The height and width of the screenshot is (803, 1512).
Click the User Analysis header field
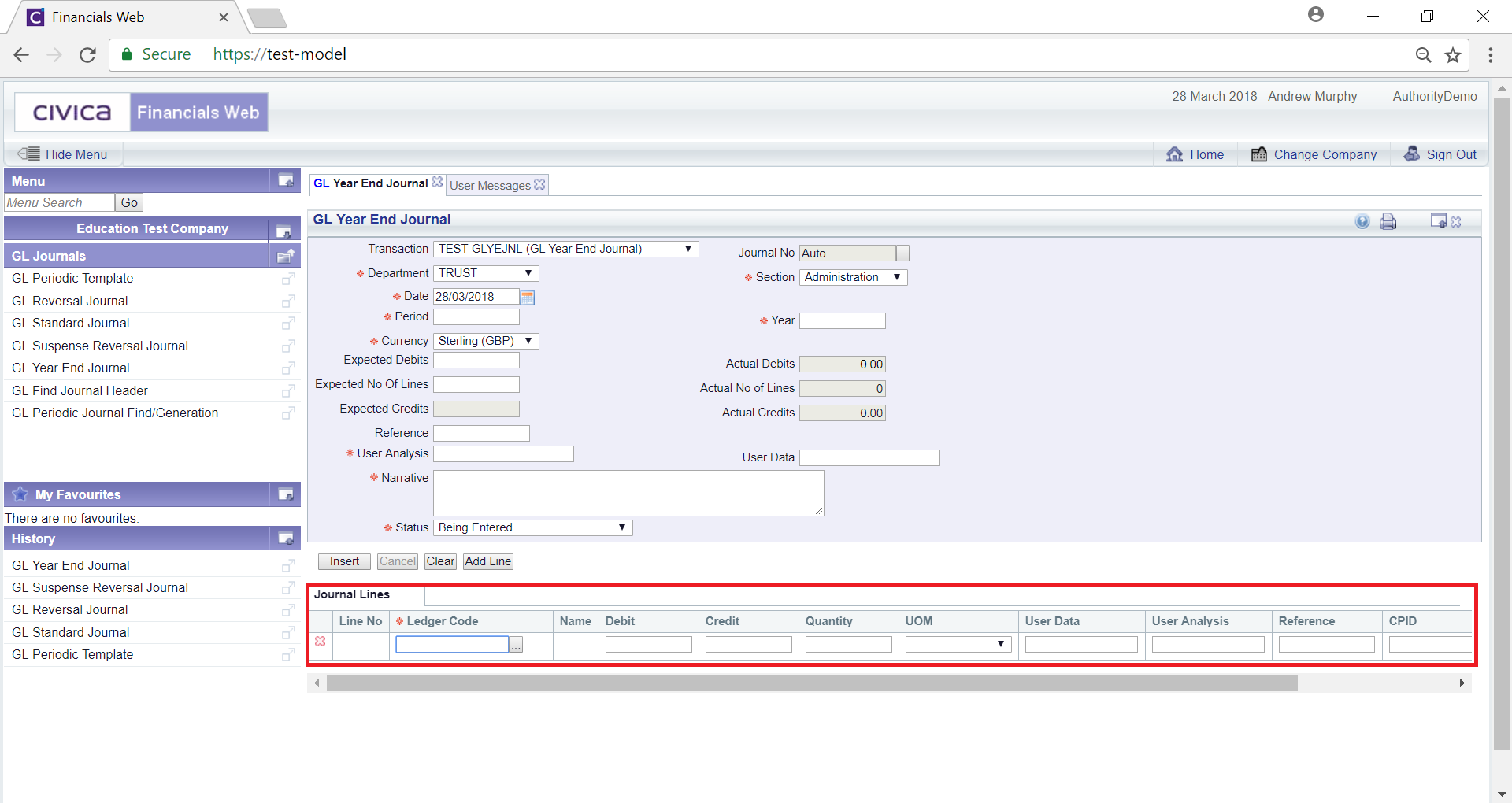click(503, 453)
